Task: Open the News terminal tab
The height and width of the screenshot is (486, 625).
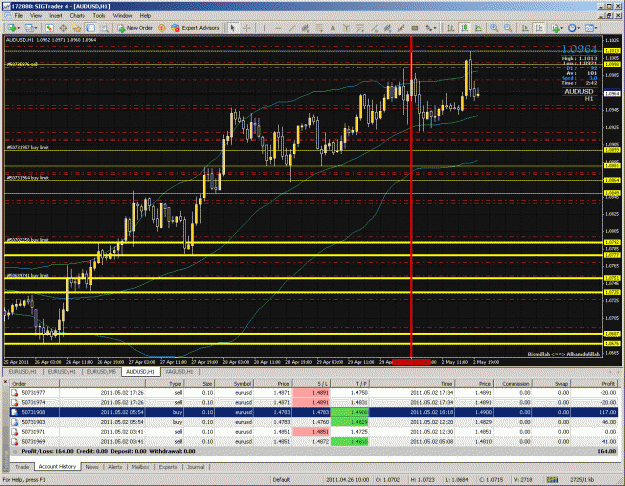Action: [x=92, y=467]
